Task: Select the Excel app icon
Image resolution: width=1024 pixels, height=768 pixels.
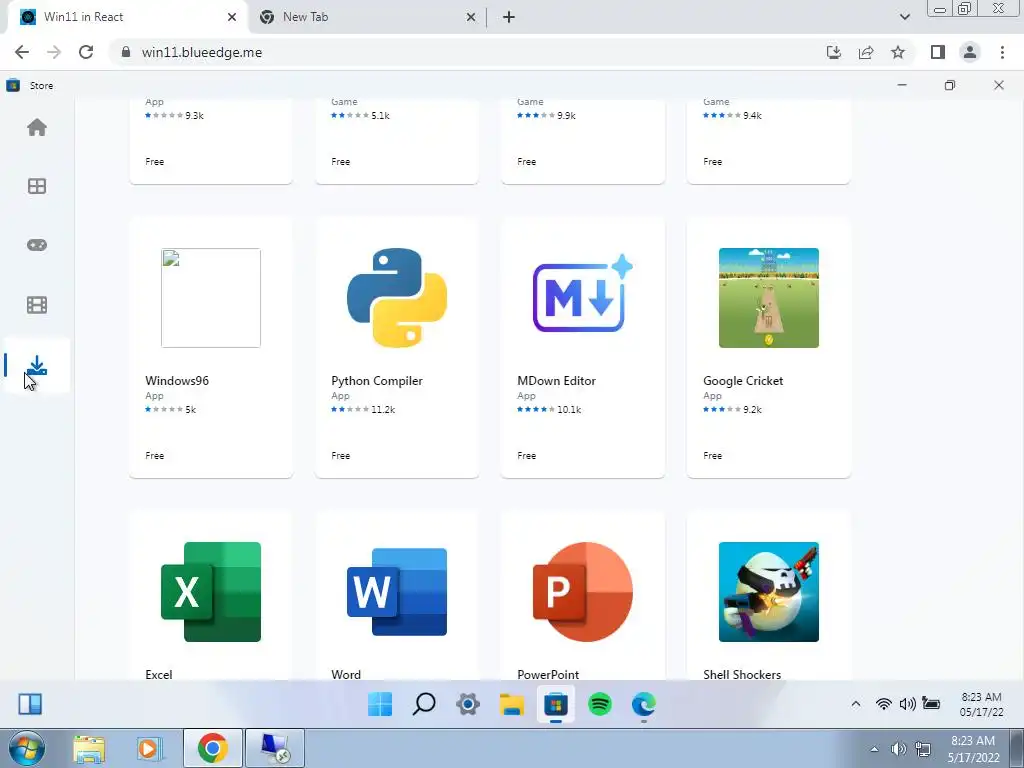Action: [x=210, y=592]
